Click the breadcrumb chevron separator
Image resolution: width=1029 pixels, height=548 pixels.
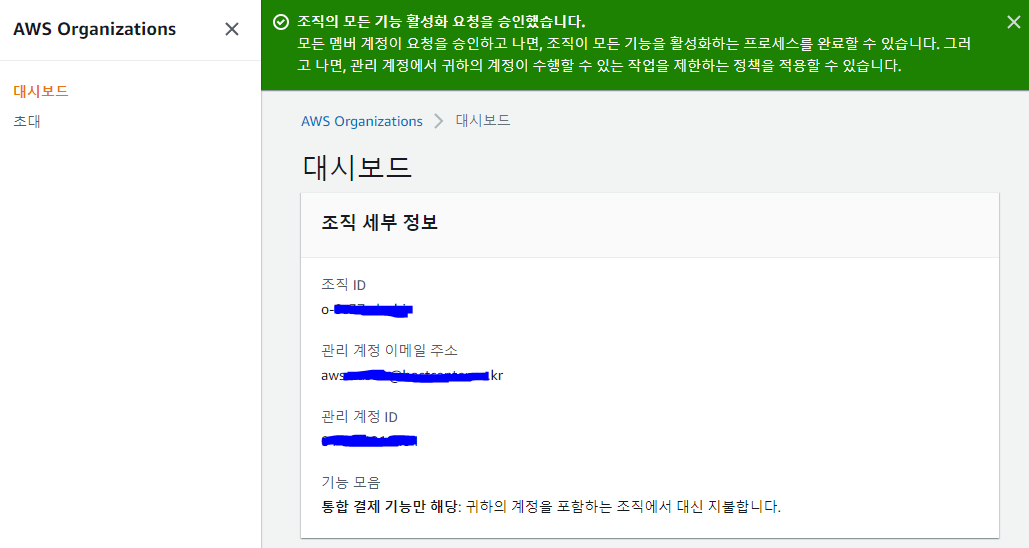pyautogui.click(x=439, y=121)
